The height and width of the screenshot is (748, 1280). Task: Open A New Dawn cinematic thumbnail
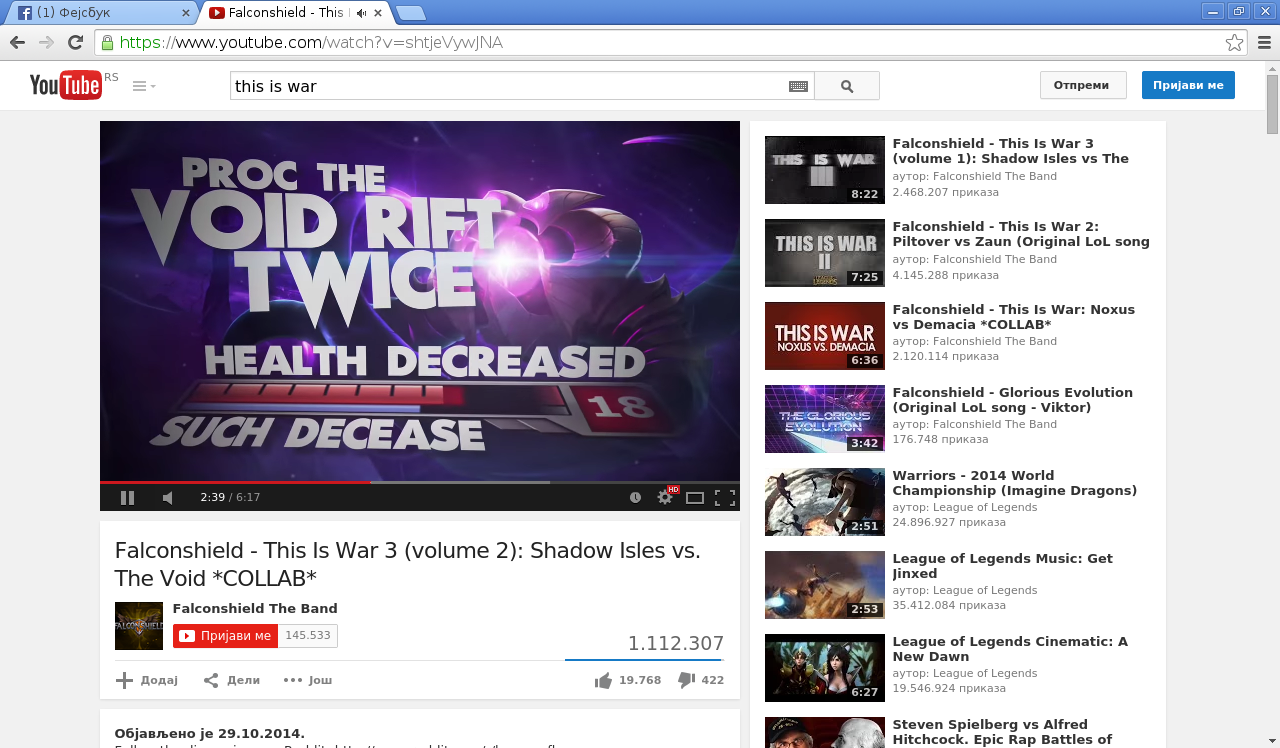[825, 668]
